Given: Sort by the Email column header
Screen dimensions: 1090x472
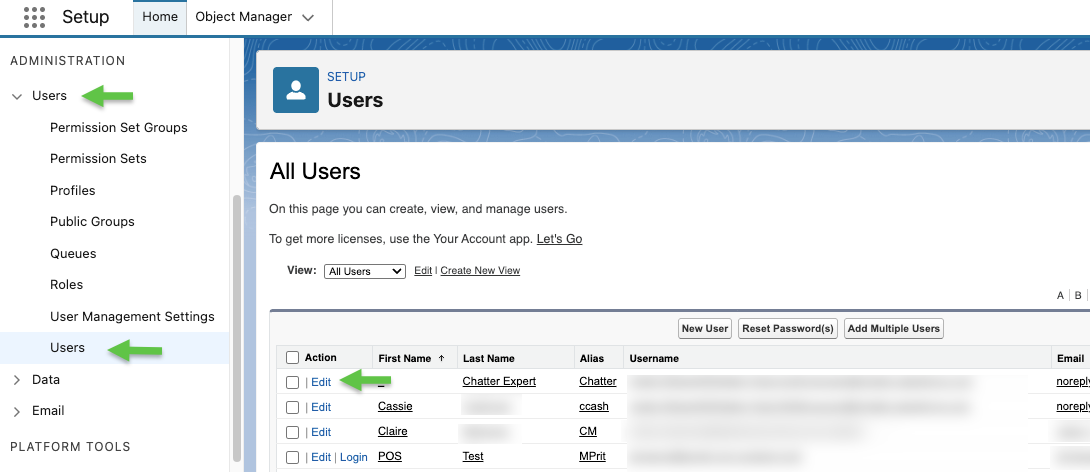Looking at the screenshot, I should tap(1071, 359).
